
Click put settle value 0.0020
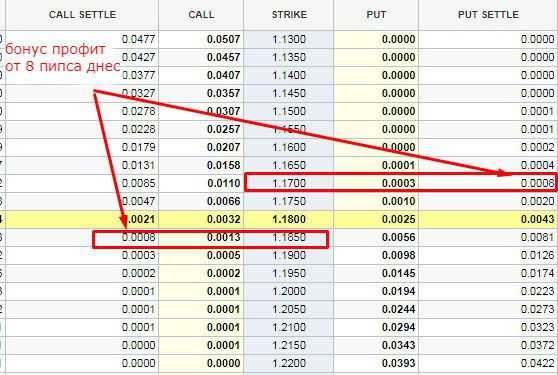coord(537,201)
